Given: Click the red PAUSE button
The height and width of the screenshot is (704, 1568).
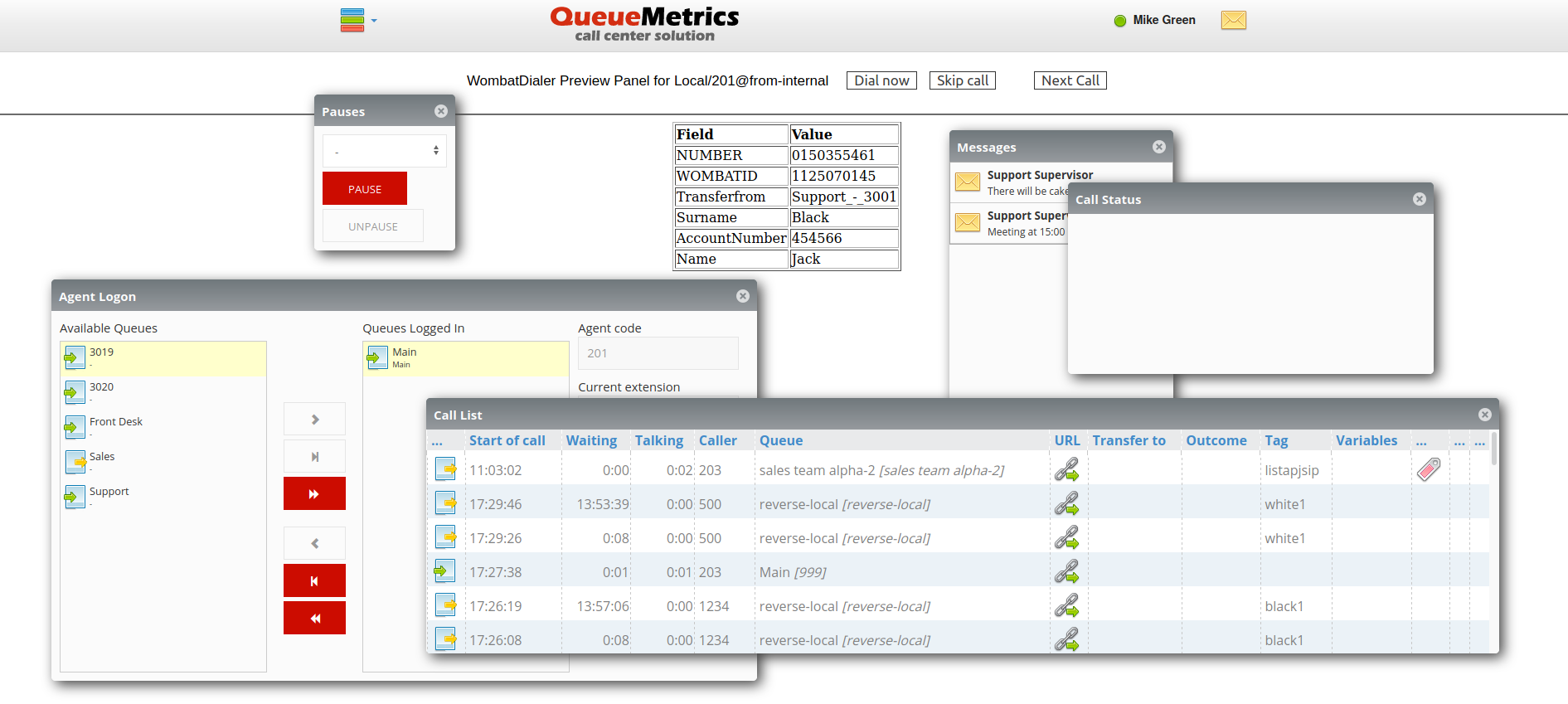Looking at the screenshot, I should tap(365, 188).
